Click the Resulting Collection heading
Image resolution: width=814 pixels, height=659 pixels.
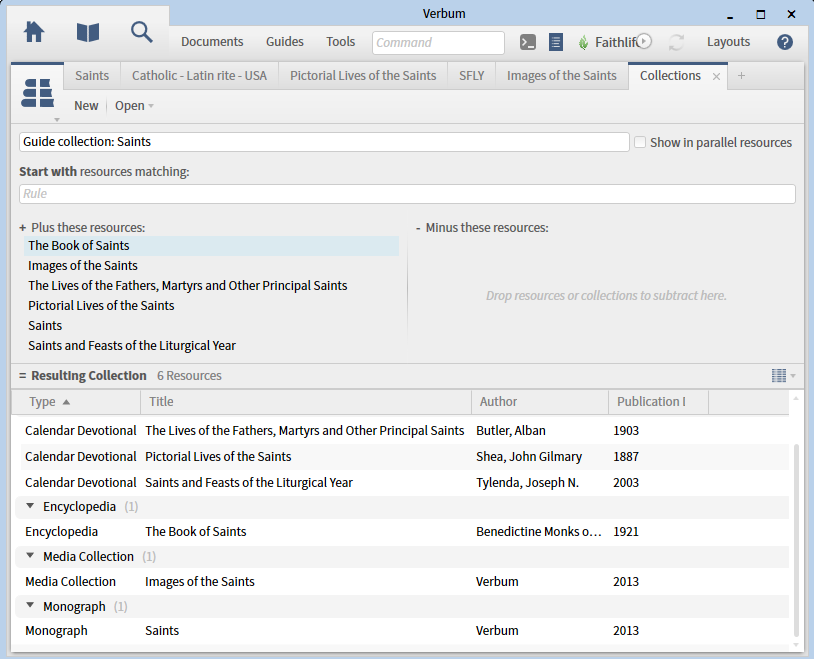pos(89,375)
